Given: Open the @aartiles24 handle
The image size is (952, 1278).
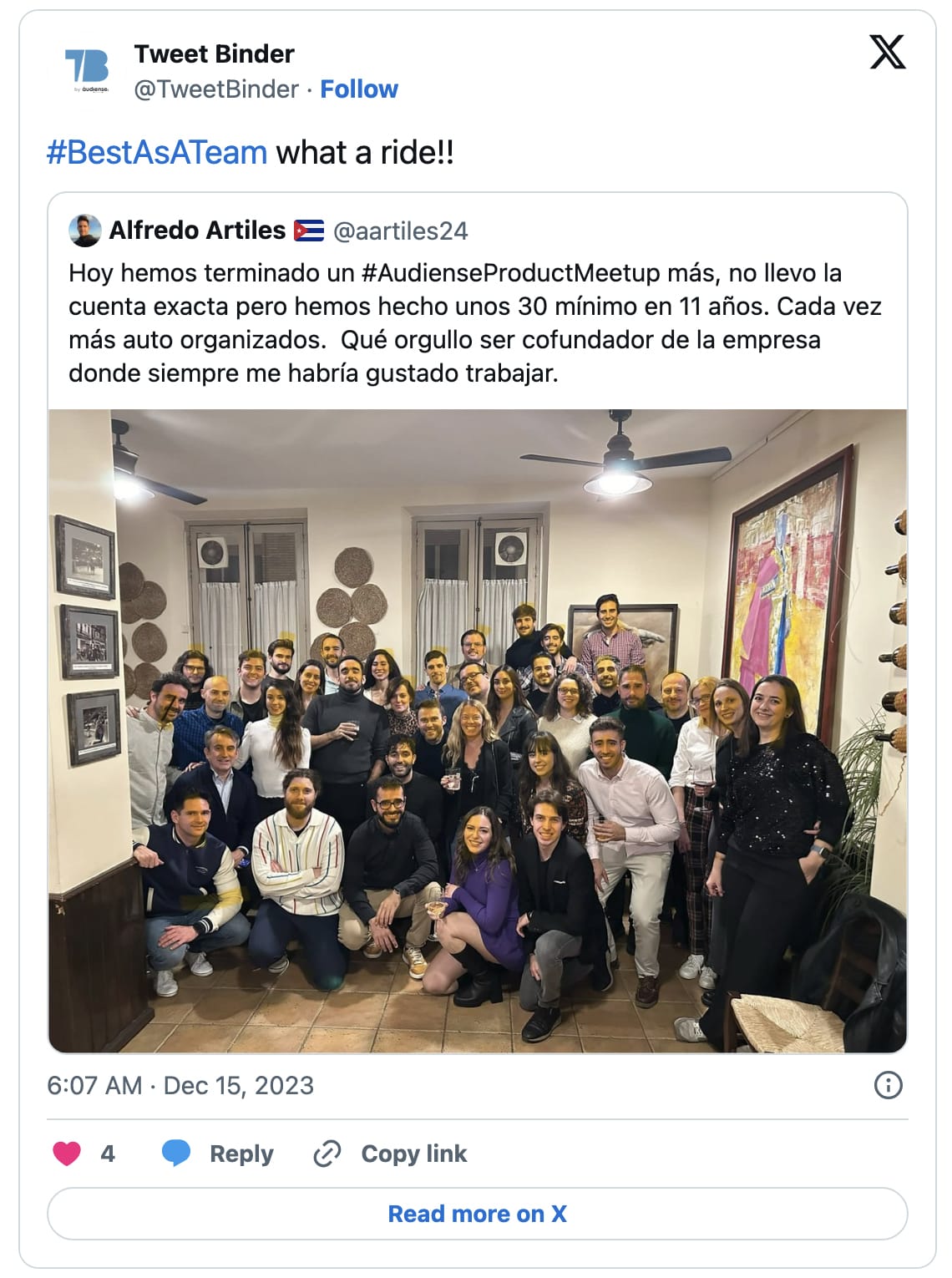Looking at the screenshot, I should (x=401, y=231).
